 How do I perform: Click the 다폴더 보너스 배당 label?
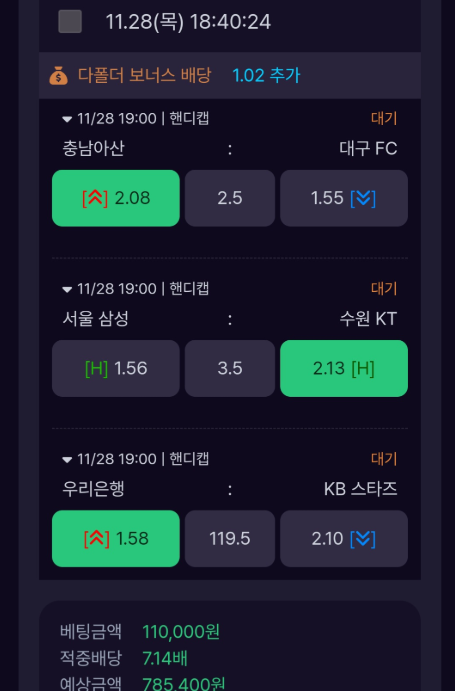coord(145,75)
